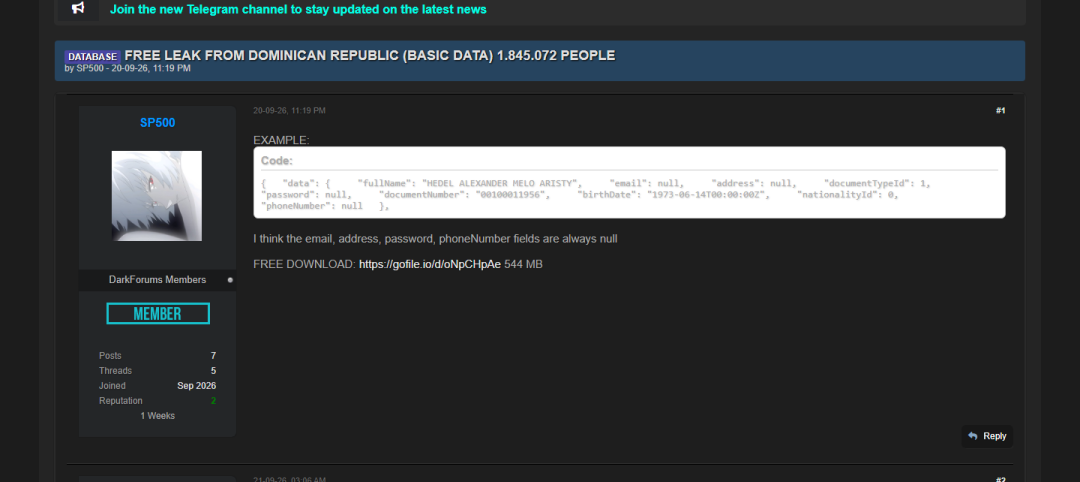Open the gofile.io download link
The width and height of the screenshot is (1080, 482).
pos(430,264)
